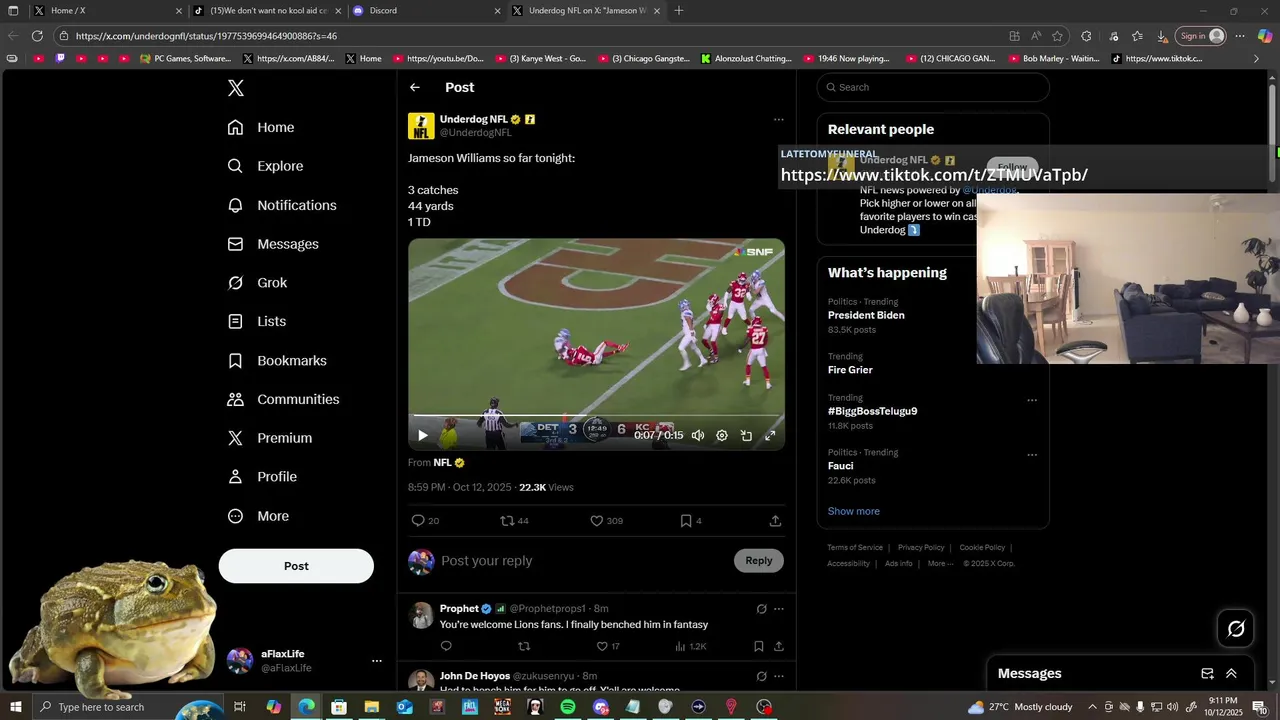The image size is (1280, 720).
Task: Open Notifications in X sidebar
Action: point(282,205)
